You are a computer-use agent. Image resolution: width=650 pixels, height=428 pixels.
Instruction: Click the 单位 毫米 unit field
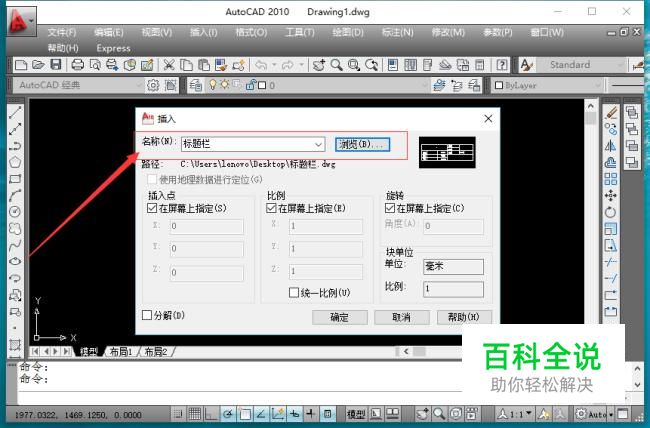(x=453, y=267)
